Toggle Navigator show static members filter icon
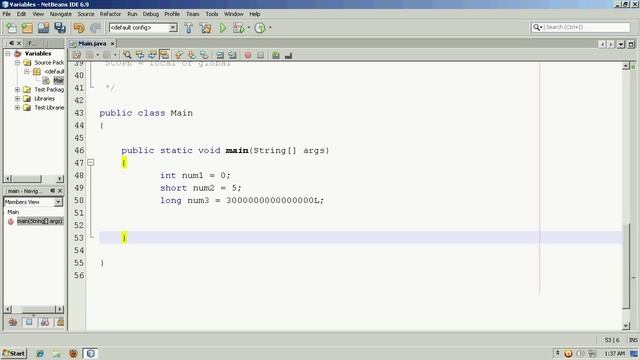The image size is (640, 360). (44, 322)
